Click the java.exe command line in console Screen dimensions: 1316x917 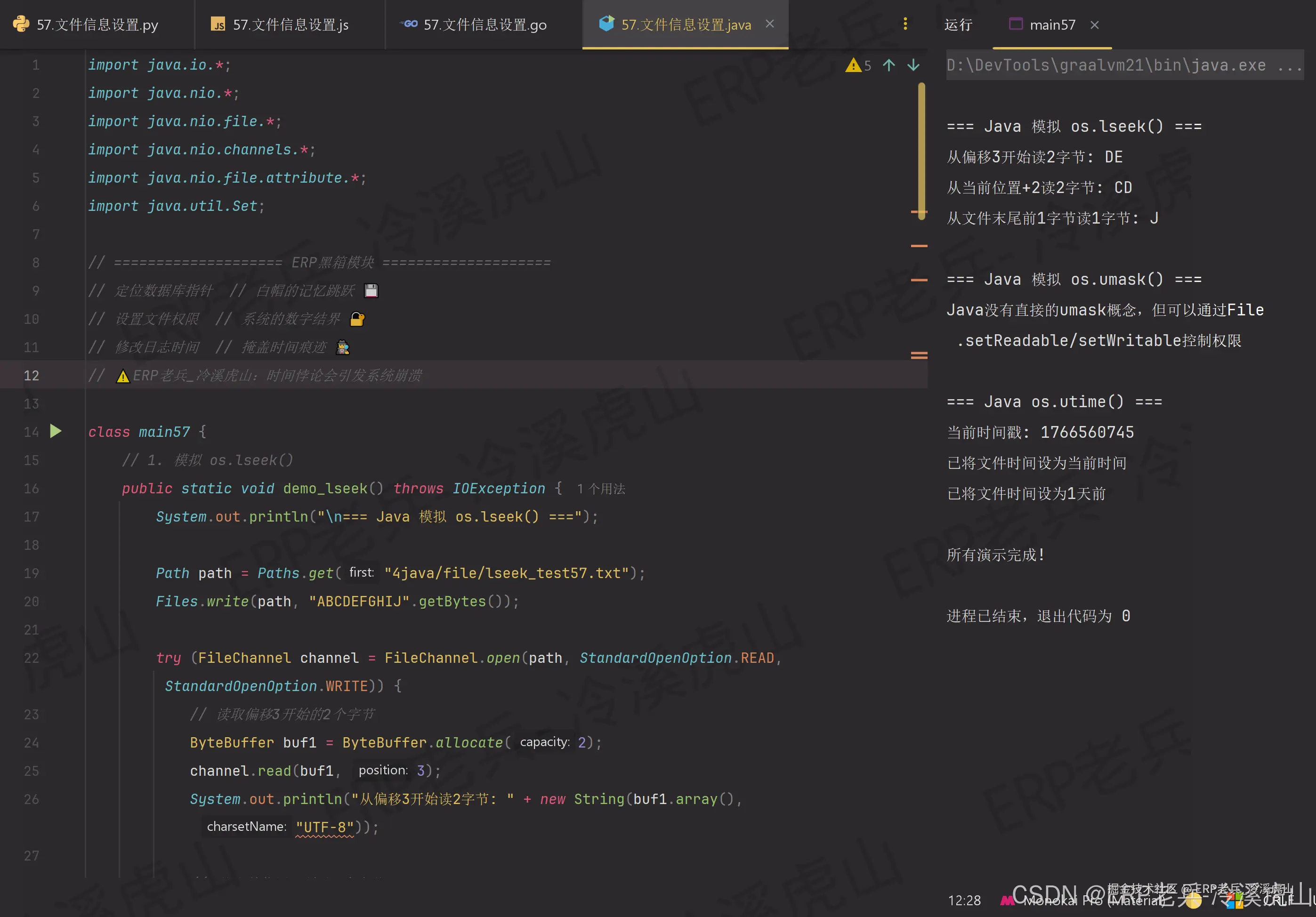(1124, 65)
